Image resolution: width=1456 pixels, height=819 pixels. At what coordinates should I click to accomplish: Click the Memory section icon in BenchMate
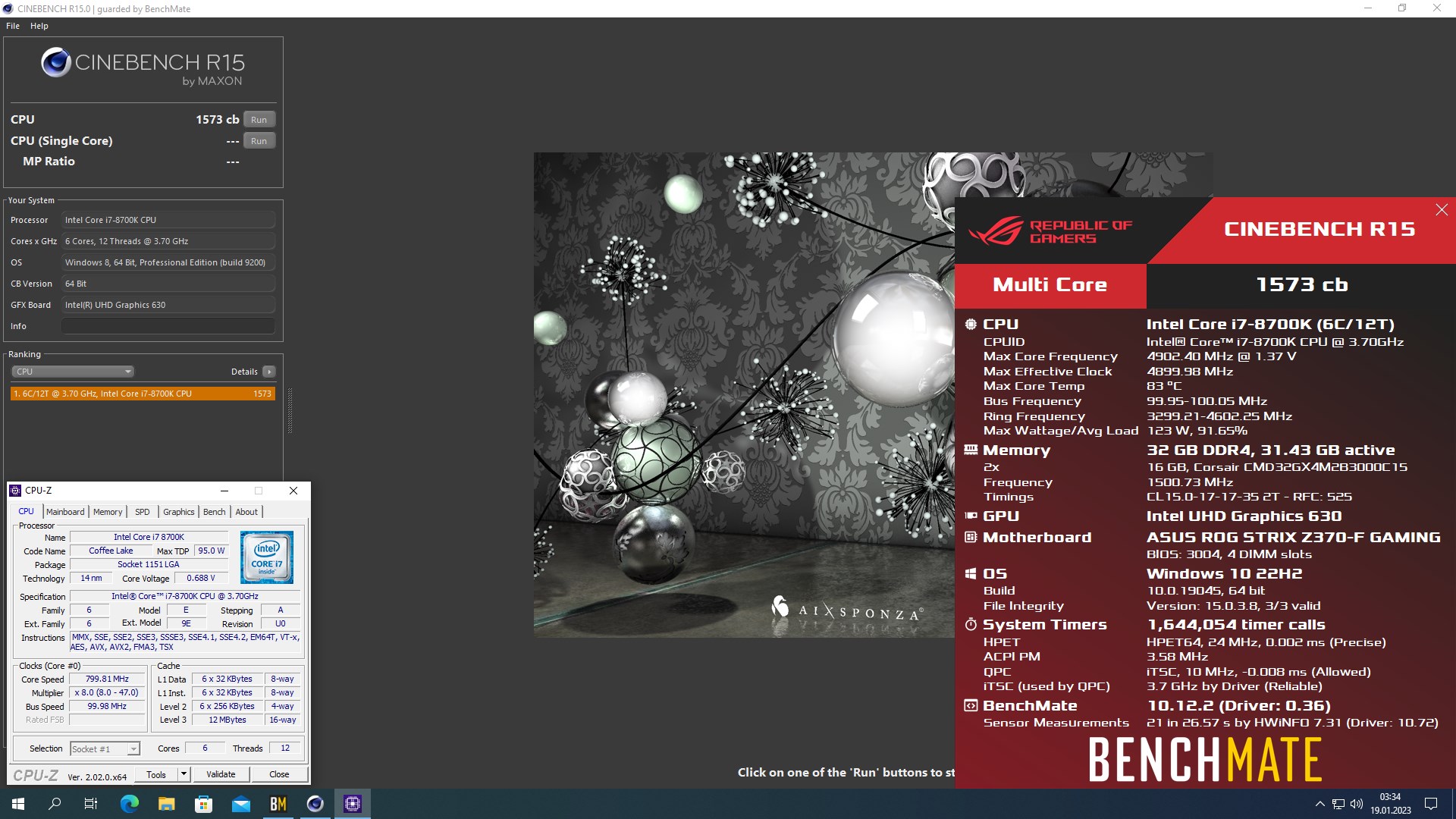[x=971, y=450]
